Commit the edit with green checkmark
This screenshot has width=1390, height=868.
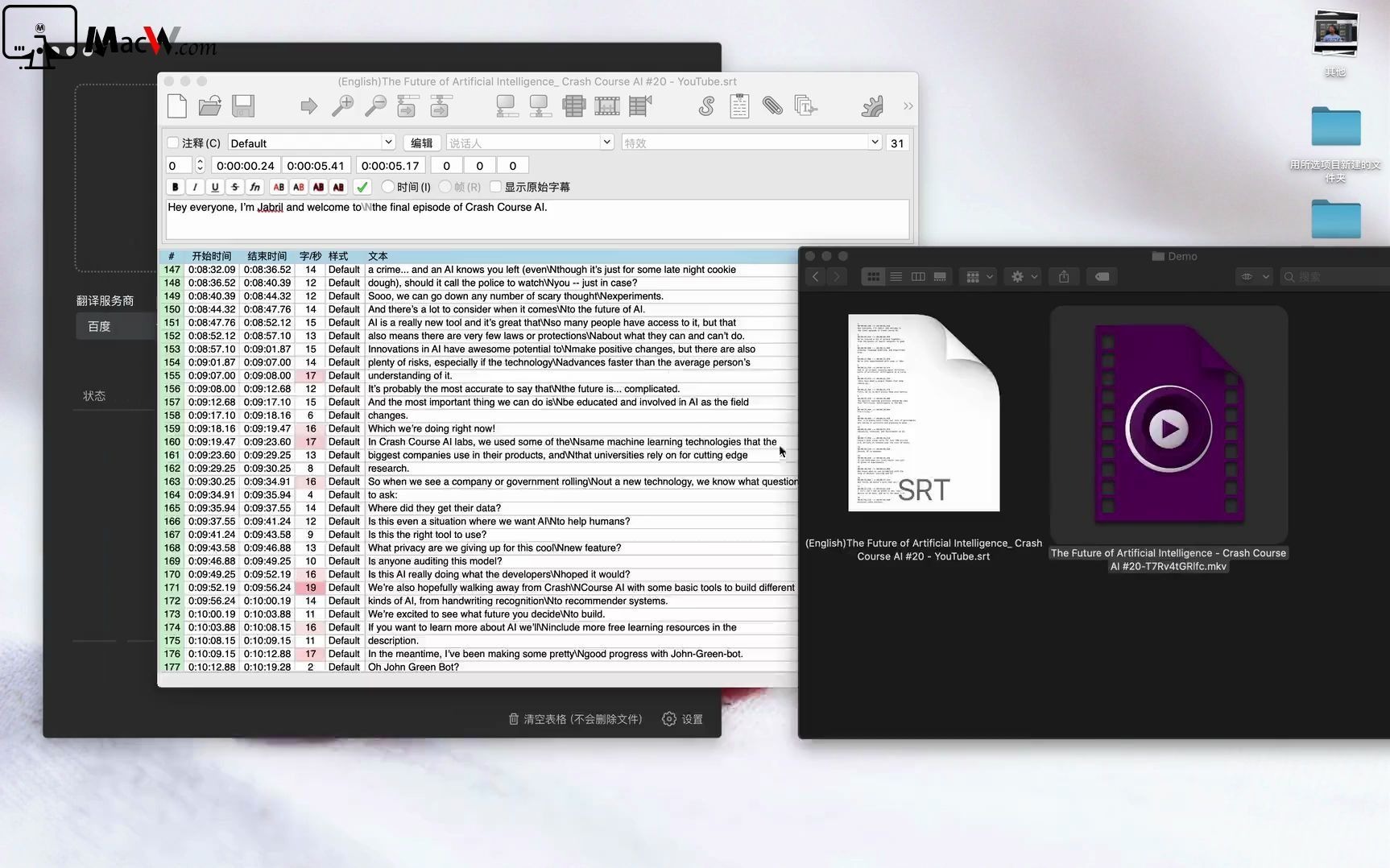pyautogui.click(x=362, y=187)
